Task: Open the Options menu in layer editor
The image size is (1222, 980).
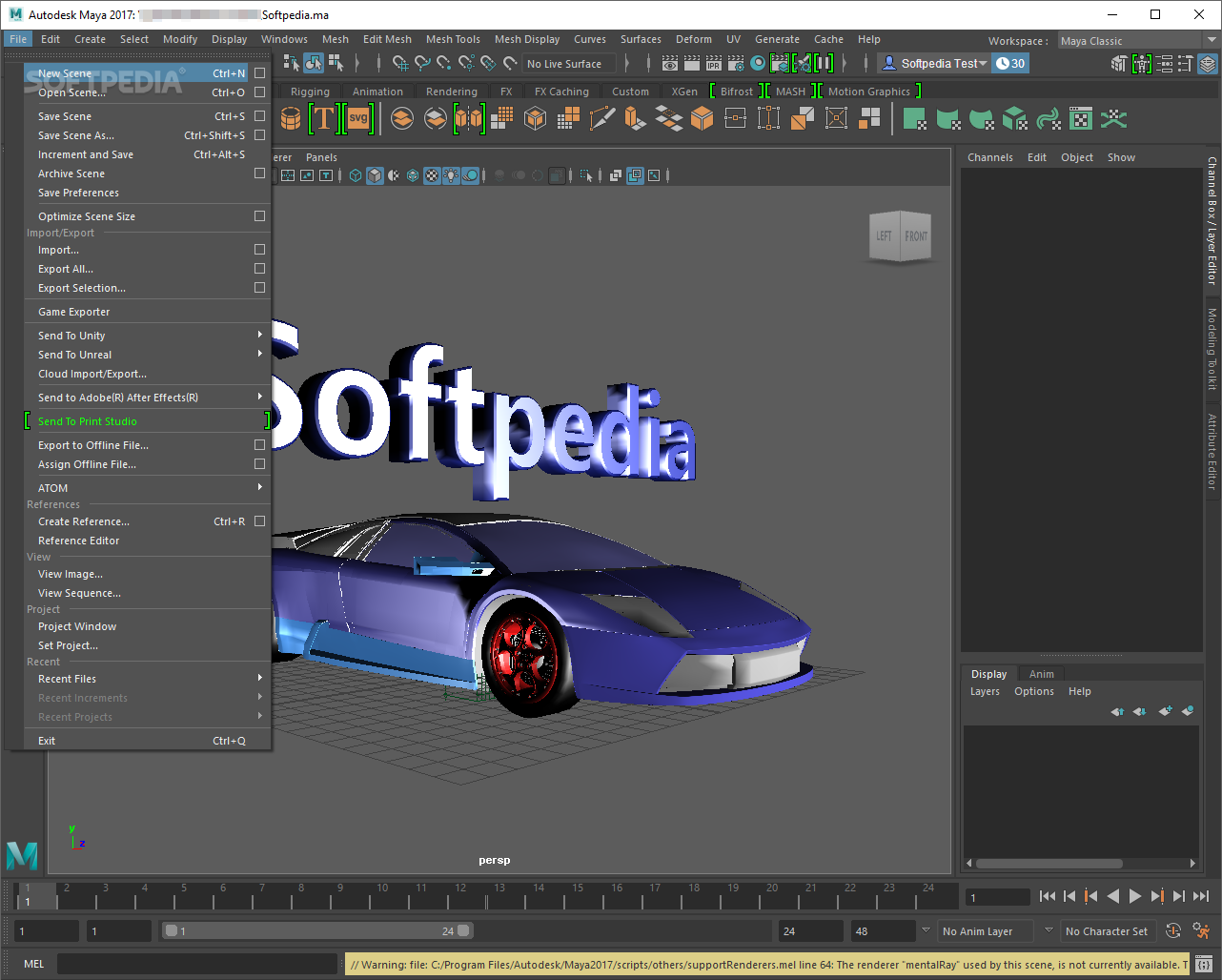Action: [1033, 691]
